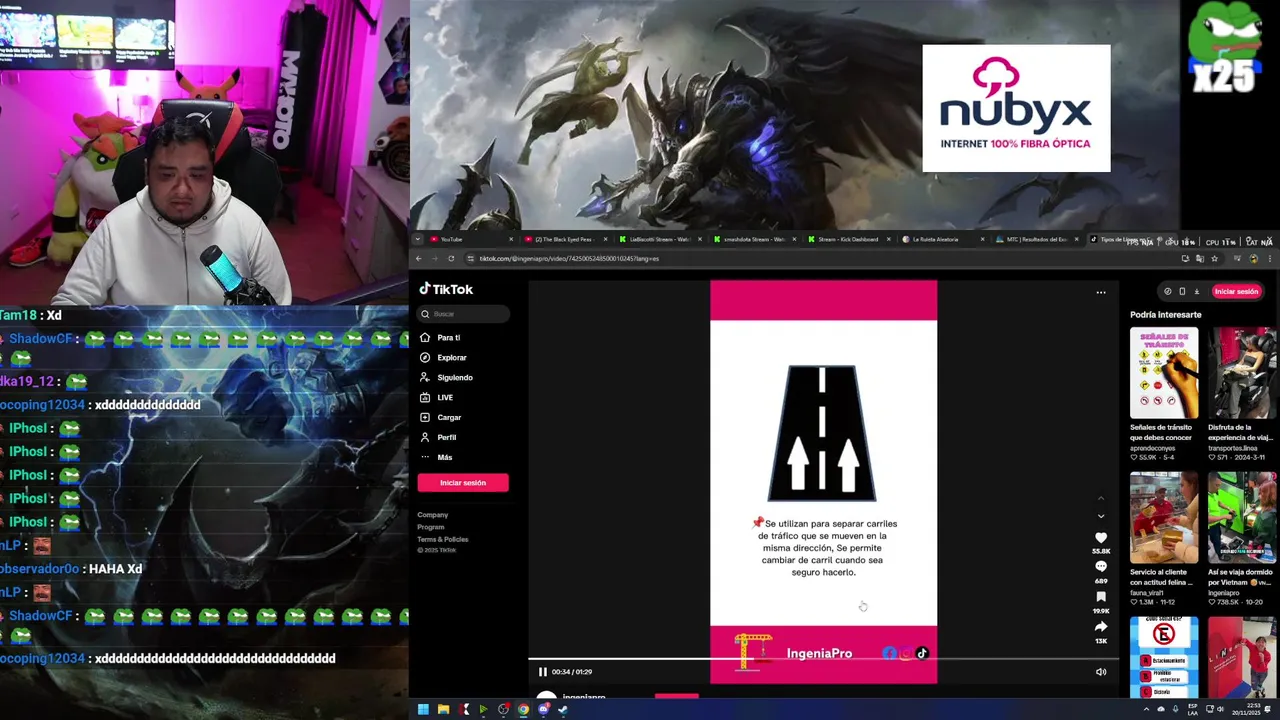Click the red Iniciar sesión sidebar button
Image resolution: width=1280 pixels, height=720 pixels.
coord(463,483)
